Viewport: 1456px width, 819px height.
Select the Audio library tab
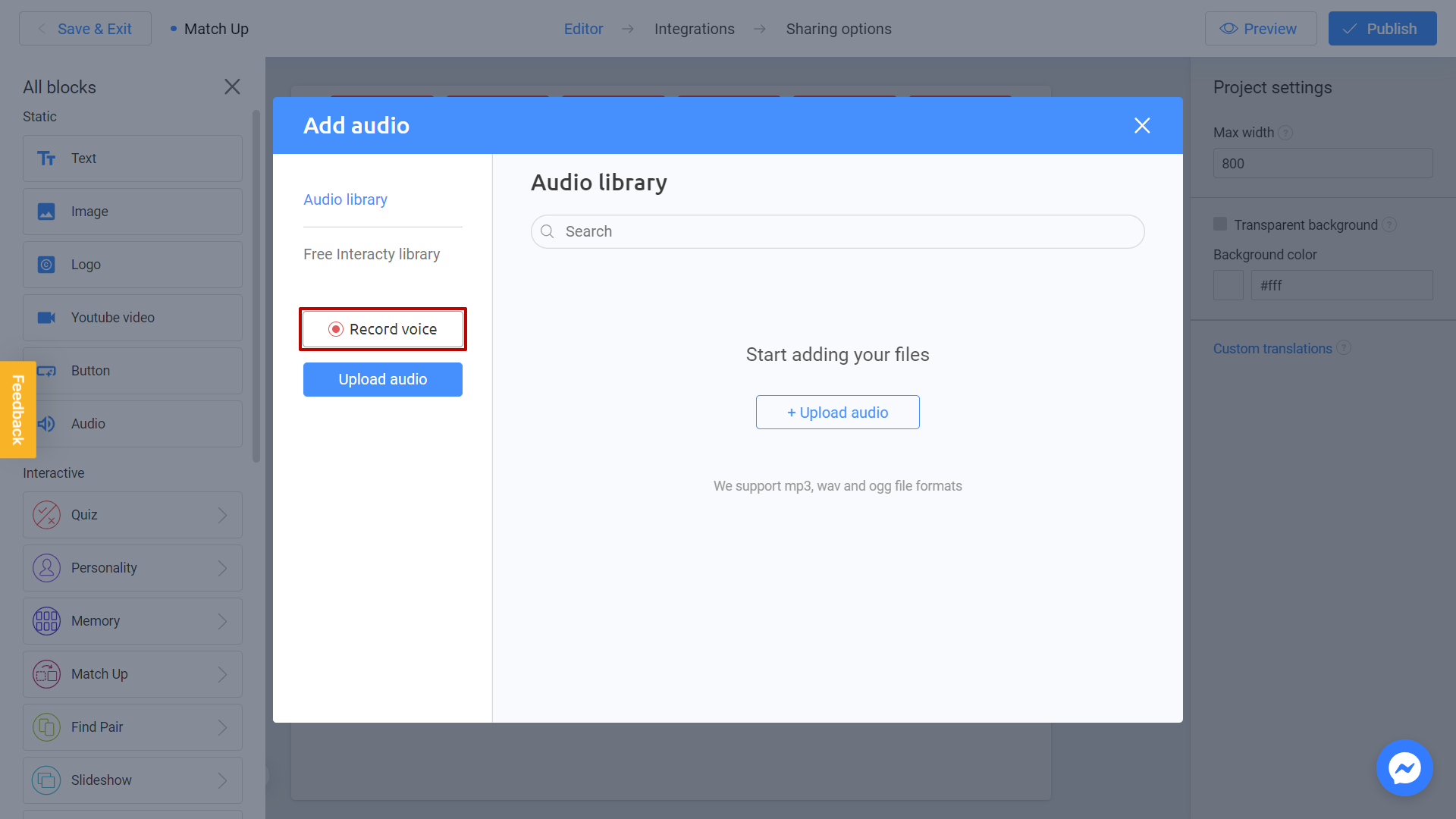coord(345,199)
